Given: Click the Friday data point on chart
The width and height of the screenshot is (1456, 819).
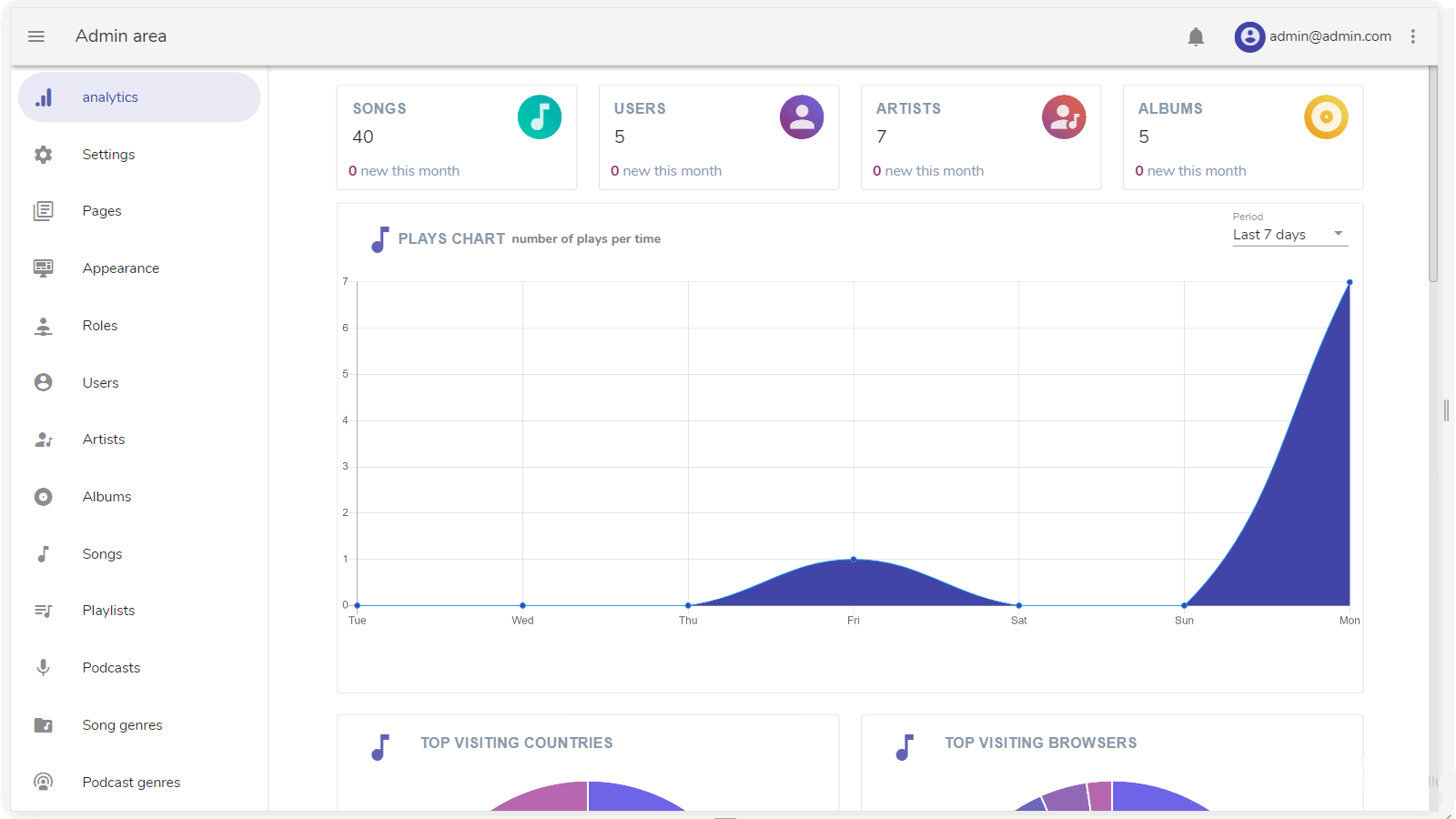Looking at the screenshot, I should coord(854,559).
